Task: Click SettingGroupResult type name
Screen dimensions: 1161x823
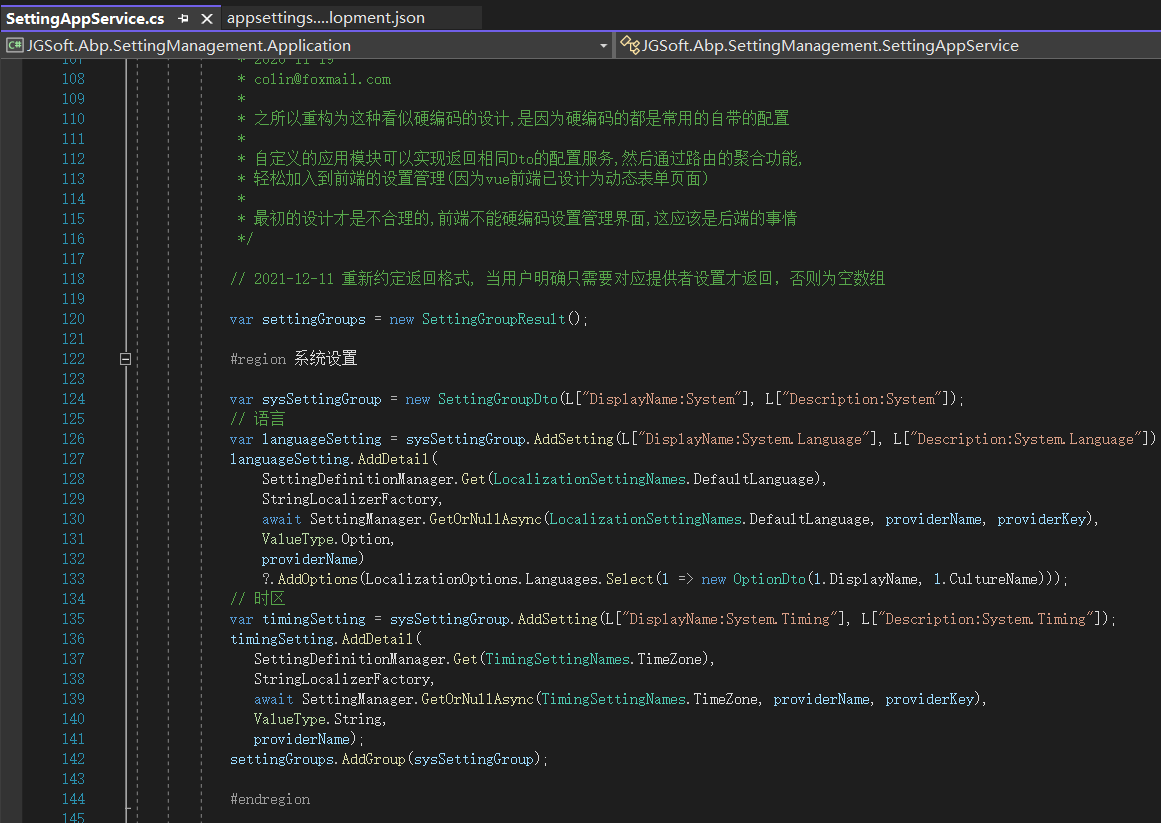Action: (x=493, y=319)
